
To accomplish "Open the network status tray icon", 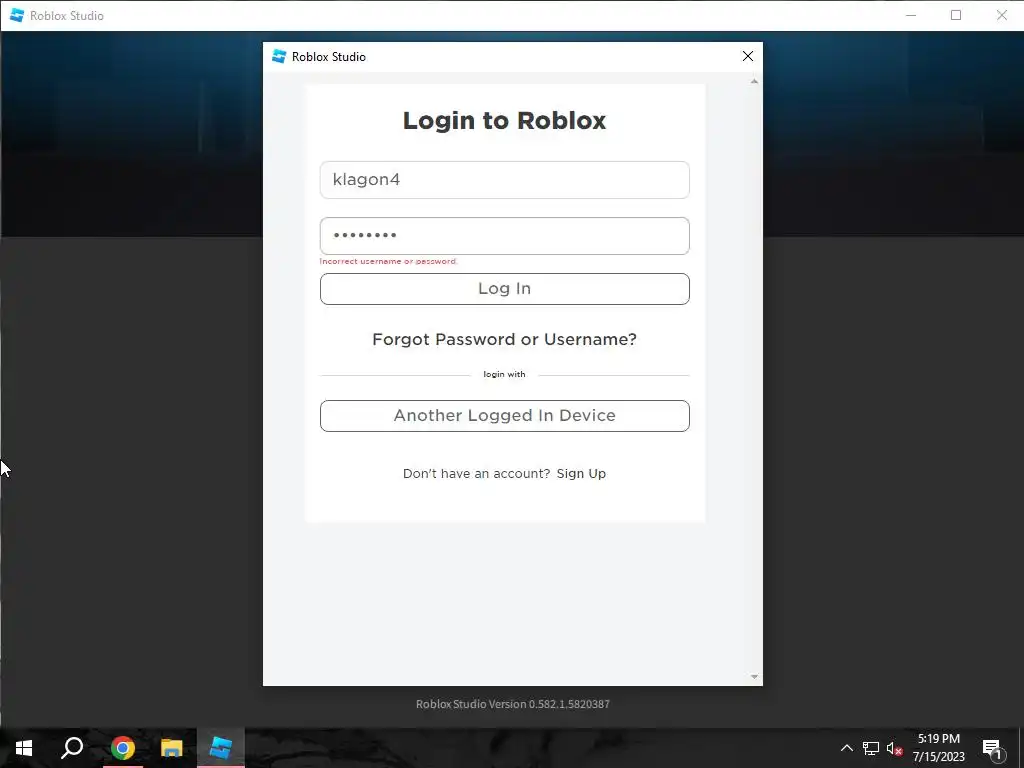I will pyautogui.click(x=871, y=748).
